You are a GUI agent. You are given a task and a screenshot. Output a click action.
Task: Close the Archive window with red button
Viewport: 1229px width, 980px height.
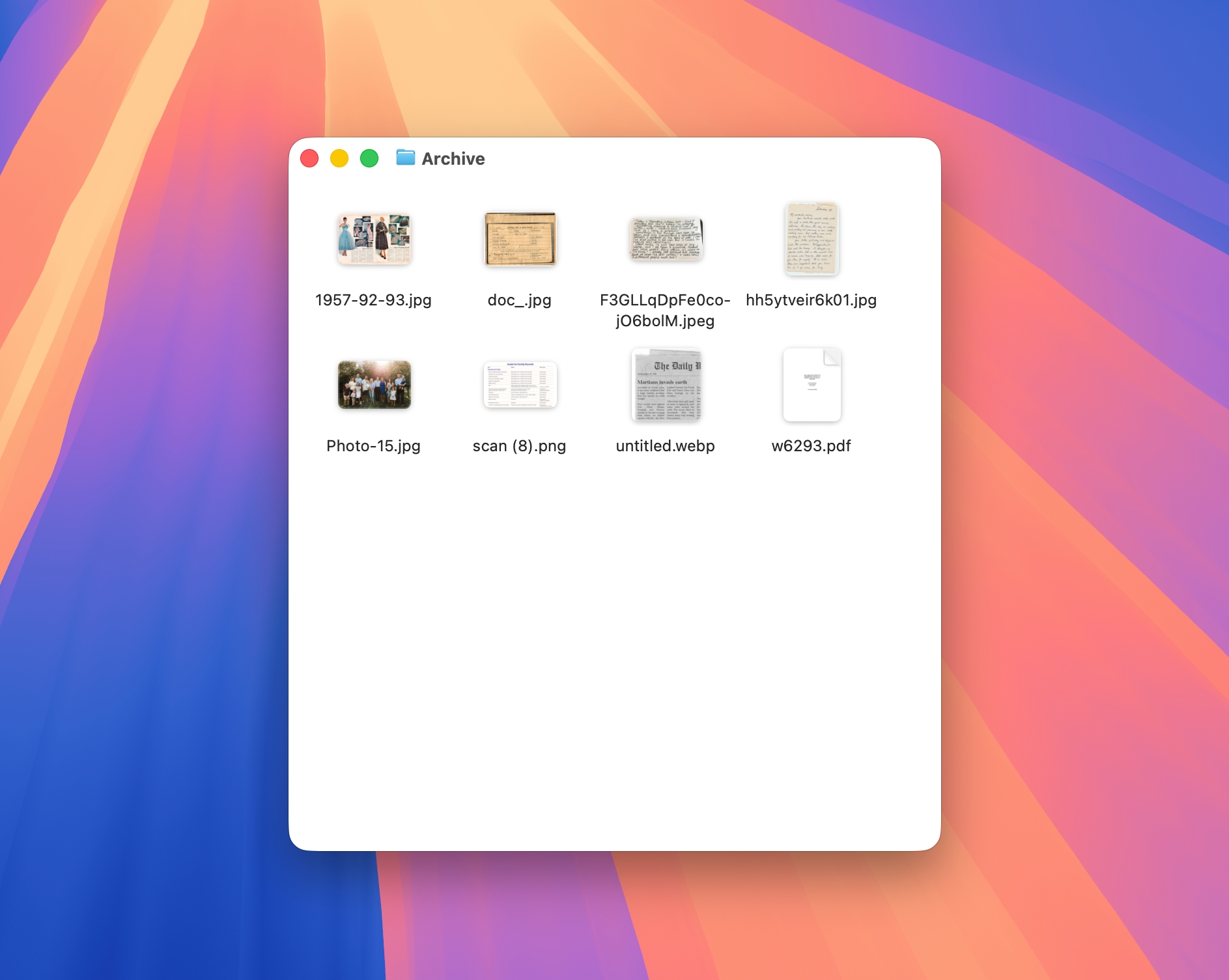point(309,158)
